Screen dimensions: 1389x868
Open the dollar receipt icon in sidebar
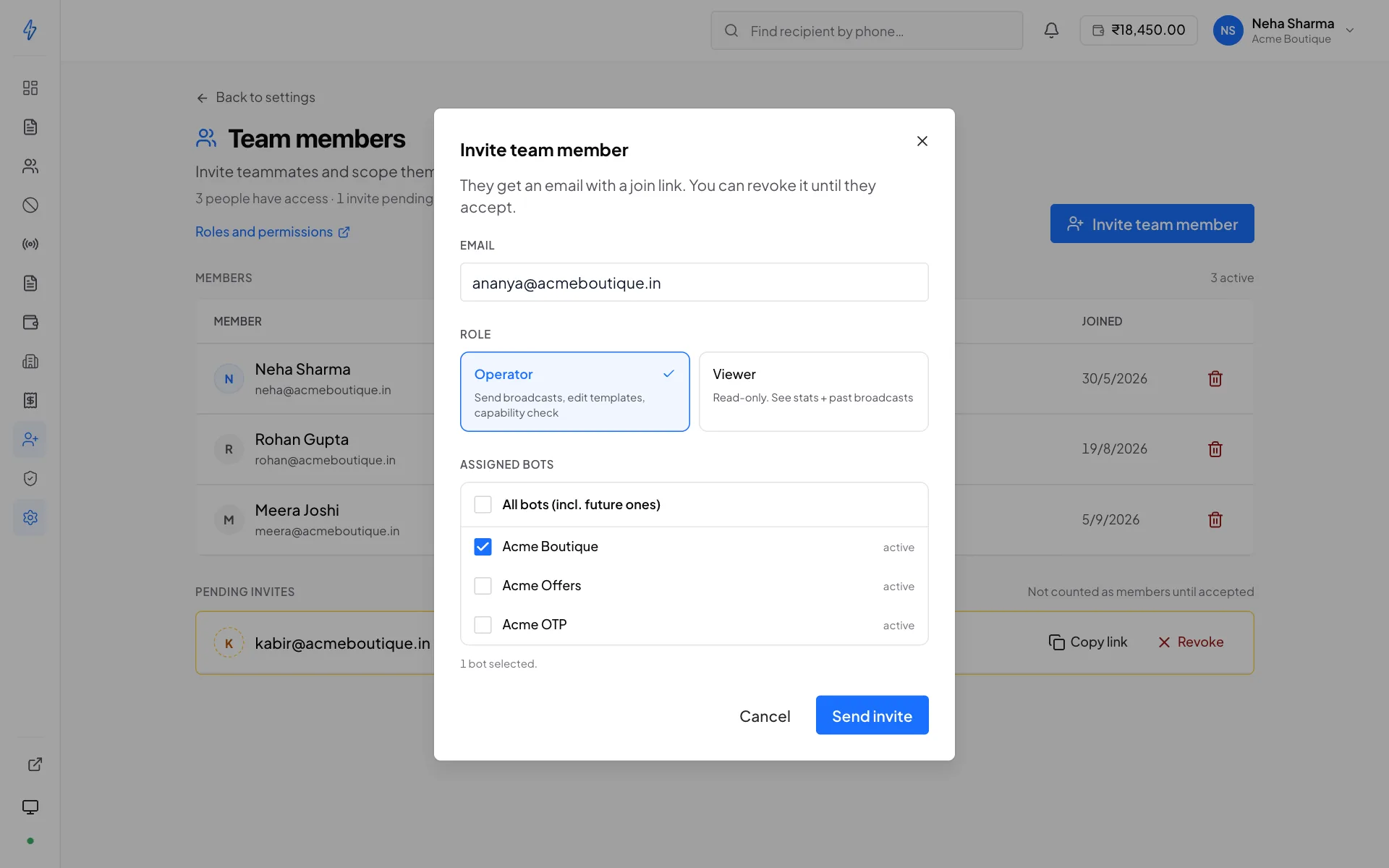click(x=30, y=401)
